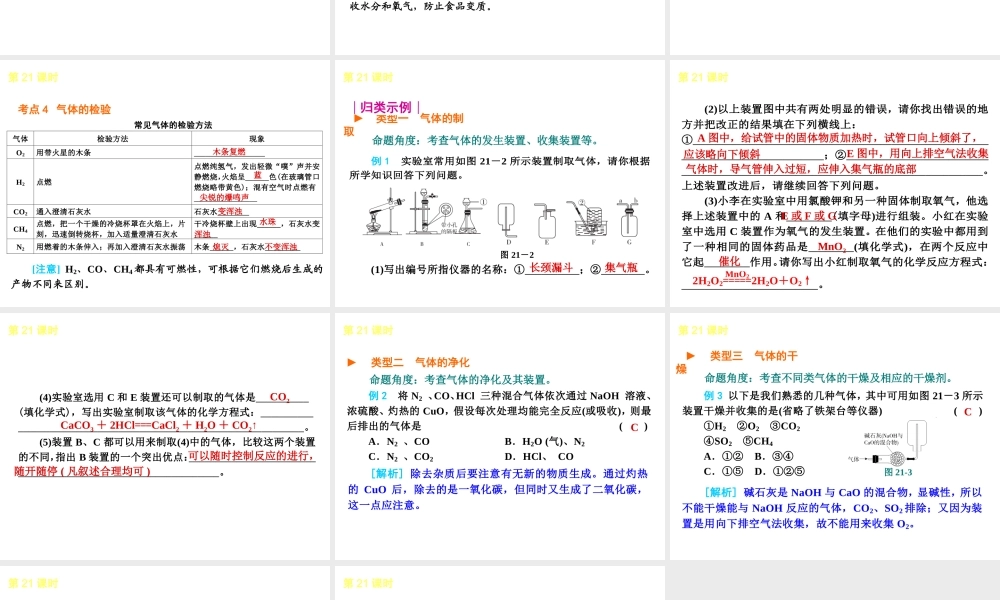Click the red answer 尖锐的爆鸣声
The image size is (1000, 600).
pyautogui.click(x=224, y=198)
